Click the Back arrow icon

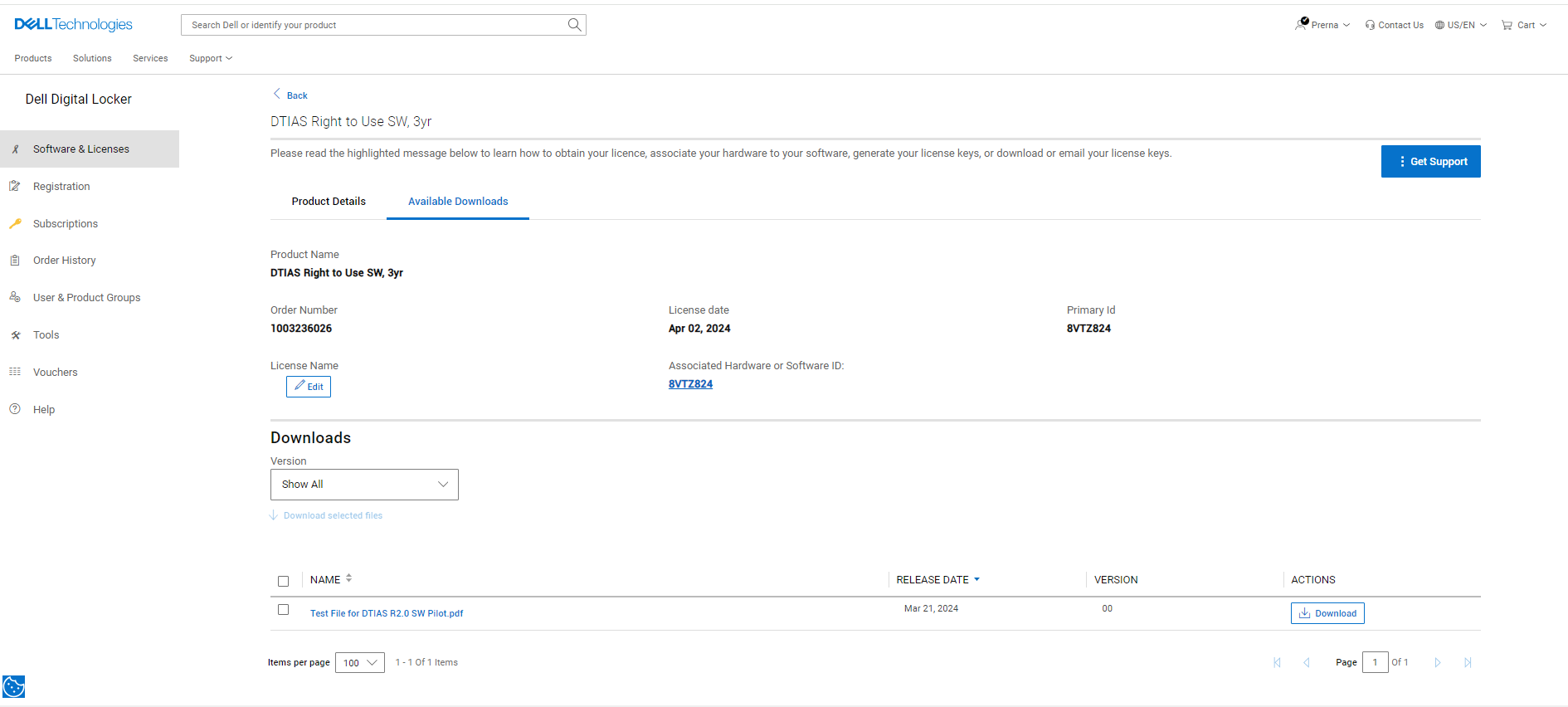[x=277, y=94]
